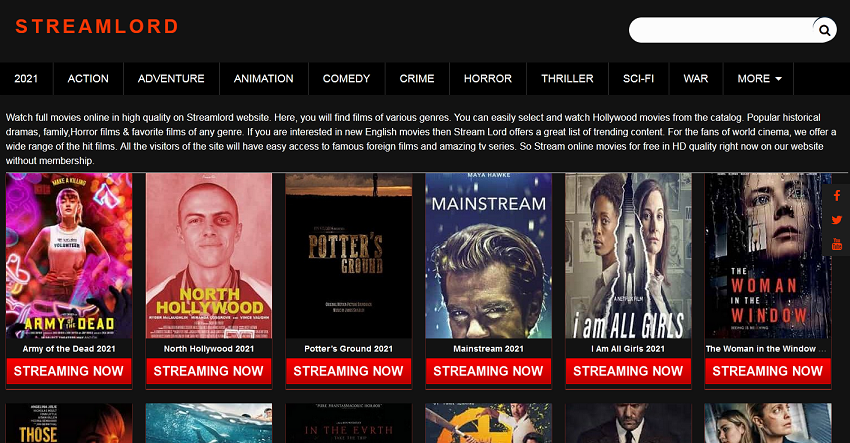Click the Potter's Ground 2021 title
850x443 pixels.
pos(349,349)
